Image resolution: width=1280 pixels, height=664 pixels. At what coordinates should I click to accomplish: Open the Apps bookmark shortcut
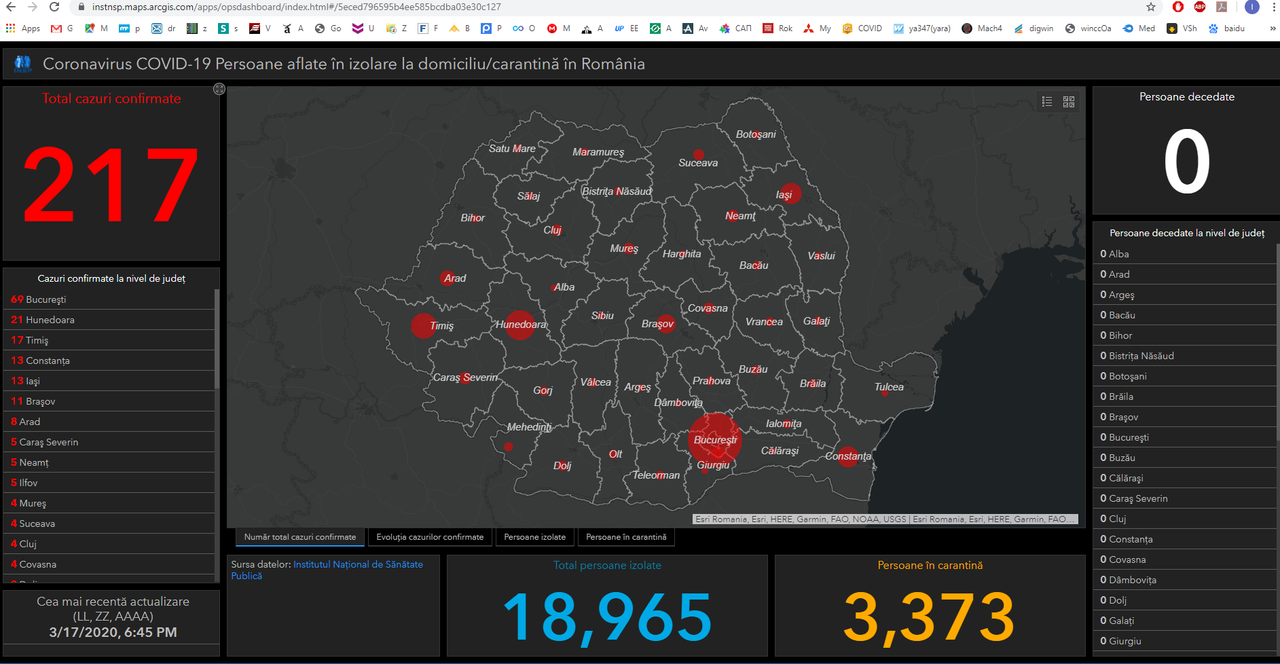click(x=22, y=29)
